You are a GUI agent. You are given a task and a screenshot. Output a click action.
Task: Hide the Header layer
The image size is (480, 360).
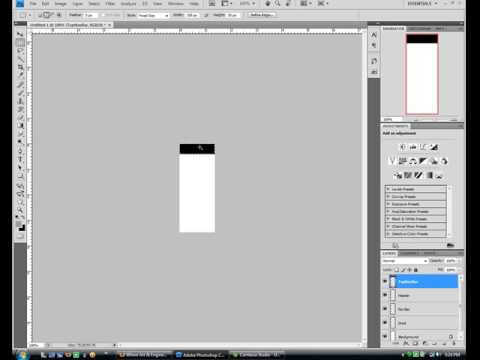click(x=385, y=295)
